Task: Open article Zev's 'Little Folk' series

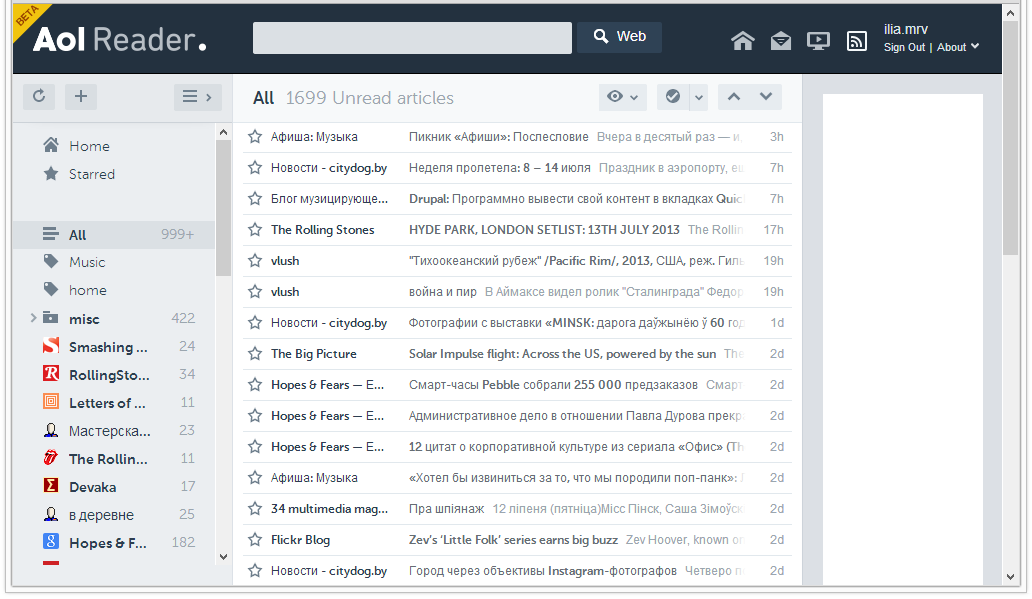Action: [513, 540]
